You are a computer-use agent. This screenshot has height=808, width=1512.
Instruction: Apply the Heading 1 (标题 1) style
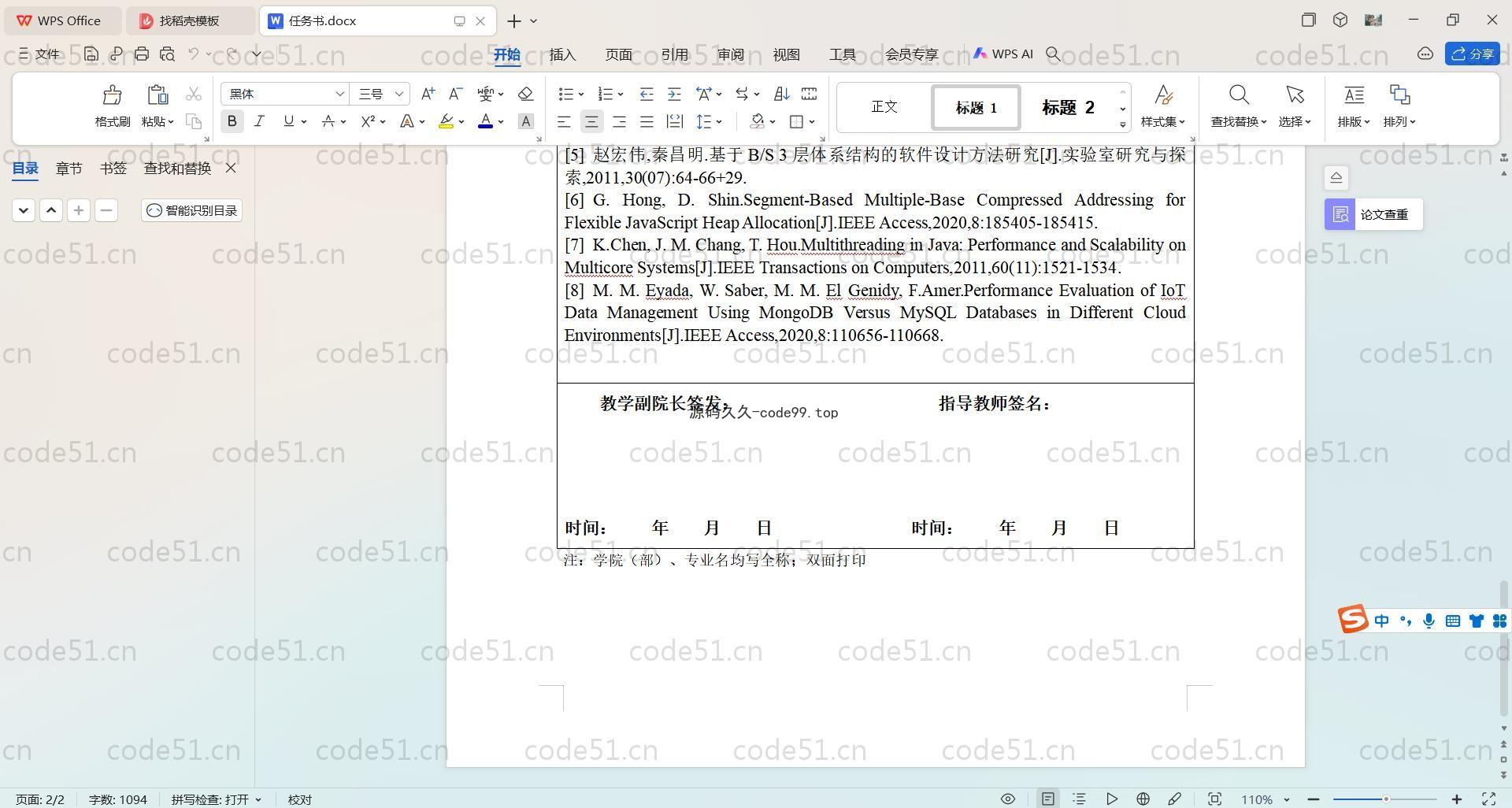click(x=976, y=107)
